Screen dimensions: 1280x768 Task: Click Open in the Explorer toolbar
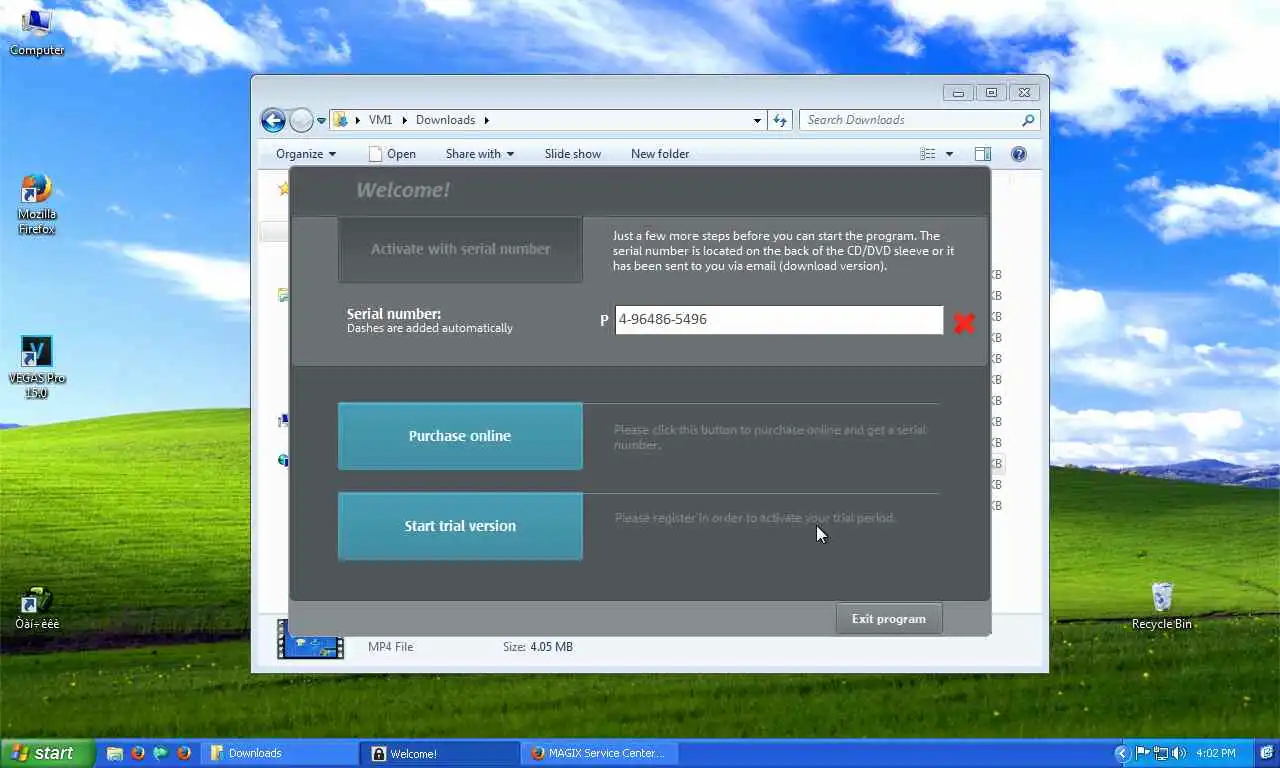tap(391, 154)
